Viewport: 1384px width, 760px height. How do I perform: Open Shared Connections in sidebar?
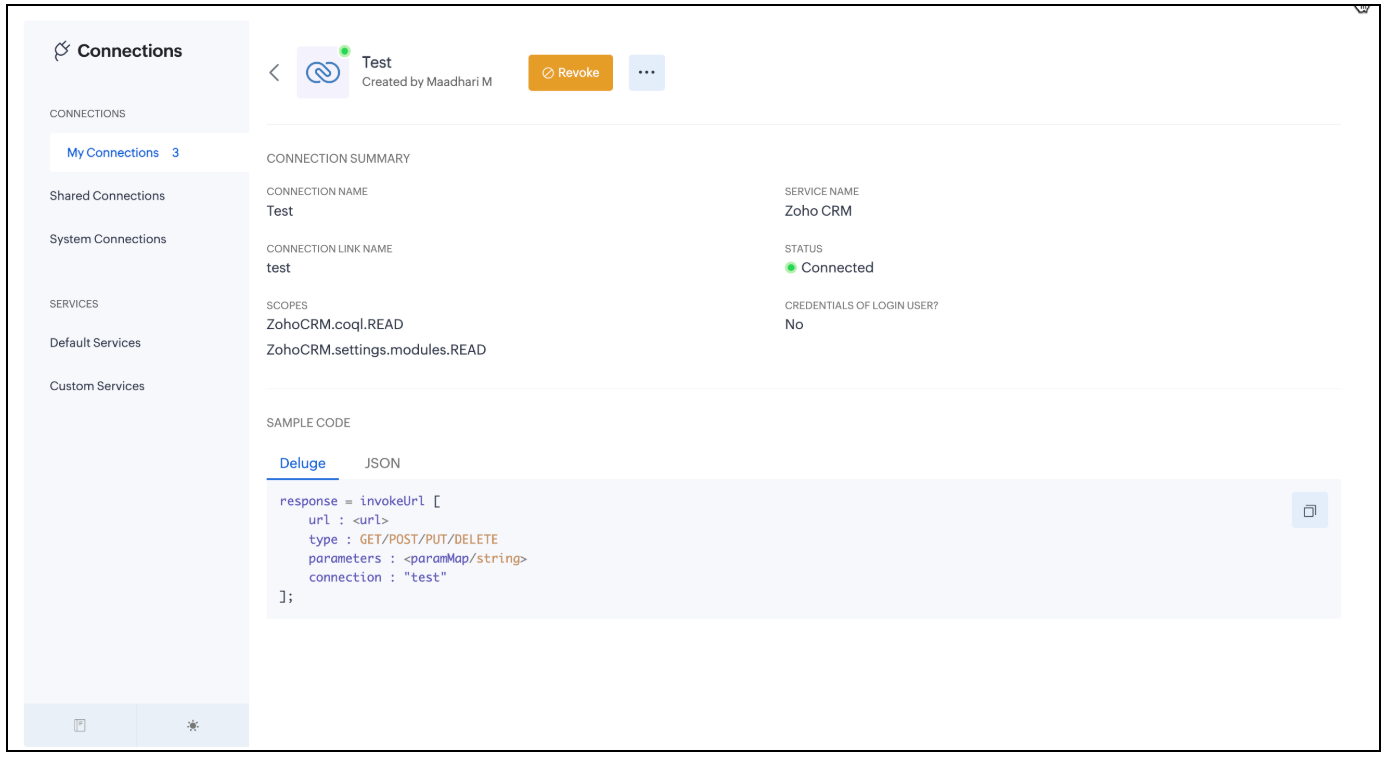coord(107,196)
